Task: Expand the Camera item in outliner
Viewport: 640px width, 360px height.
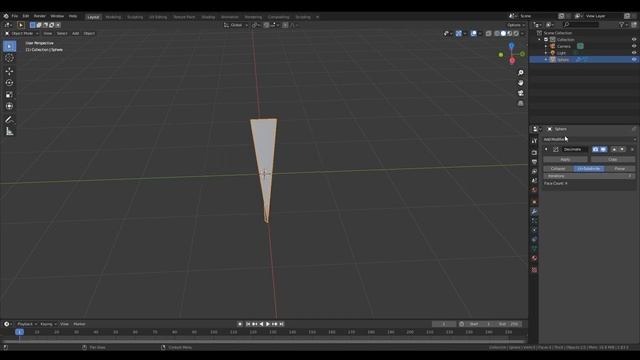Action: click(546, 47)
